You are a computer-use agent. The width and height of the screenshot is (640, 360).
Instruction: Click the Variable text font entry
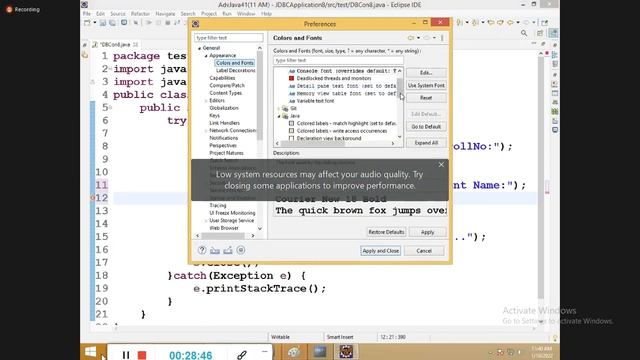tap(315, 101)
